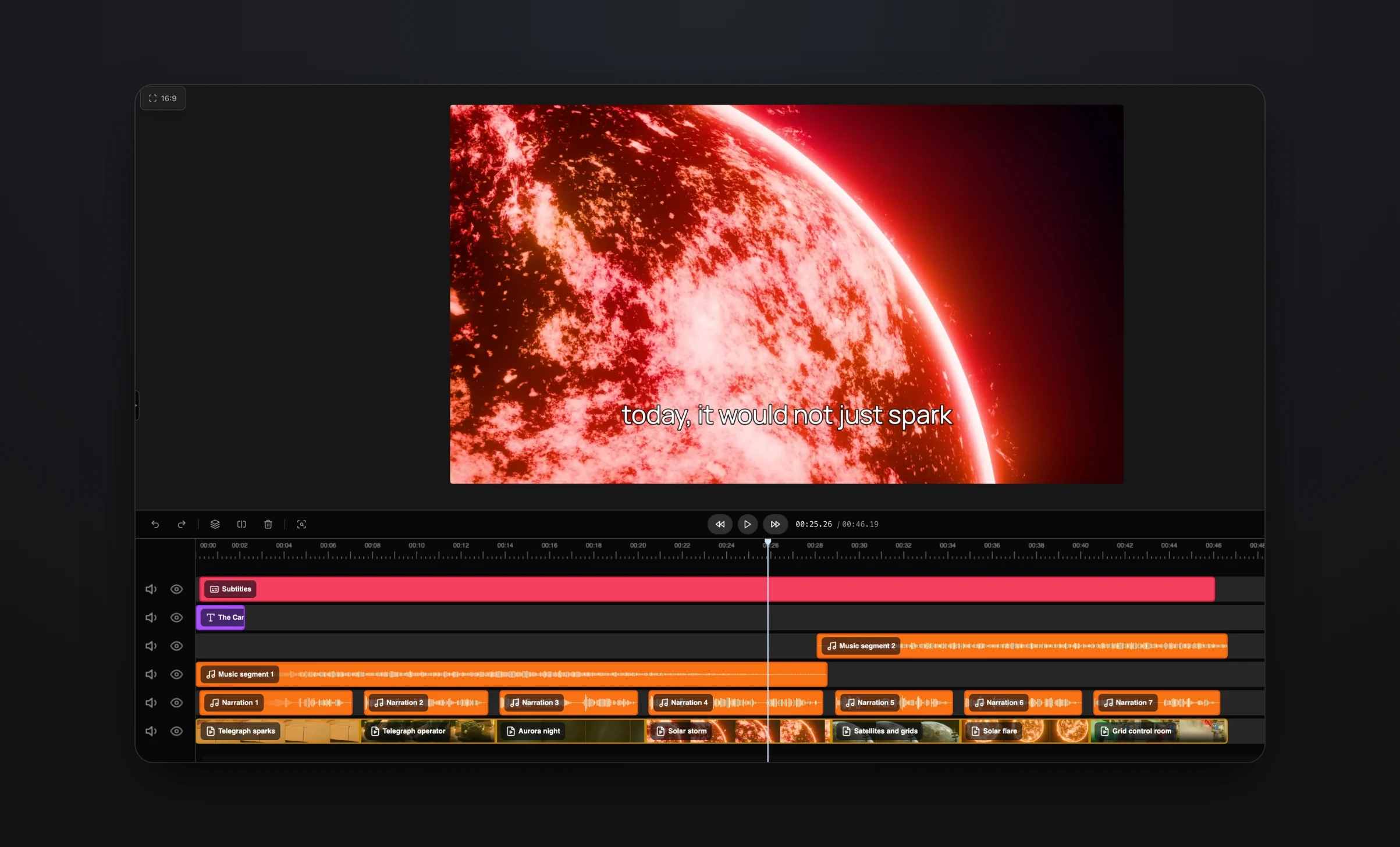This screenshot has height=847, width=1400.
Task: Click the 00:36 mark on timeline ruler
Action: pos(992,546)
